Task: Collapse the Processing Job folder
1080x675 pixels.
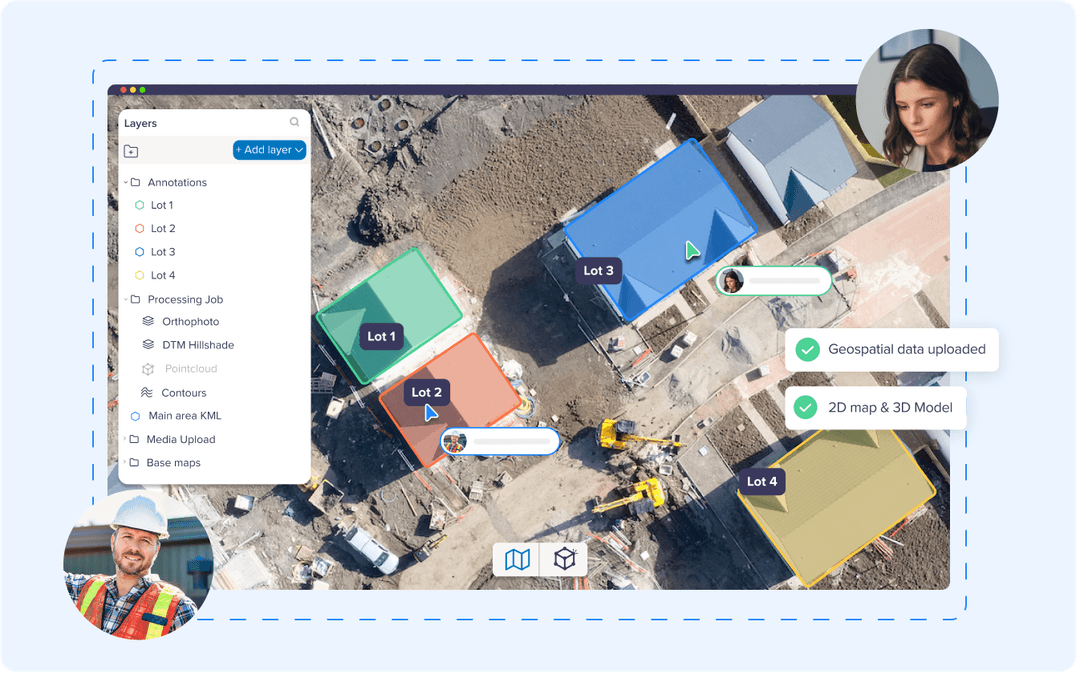Action: click(126, 300)
